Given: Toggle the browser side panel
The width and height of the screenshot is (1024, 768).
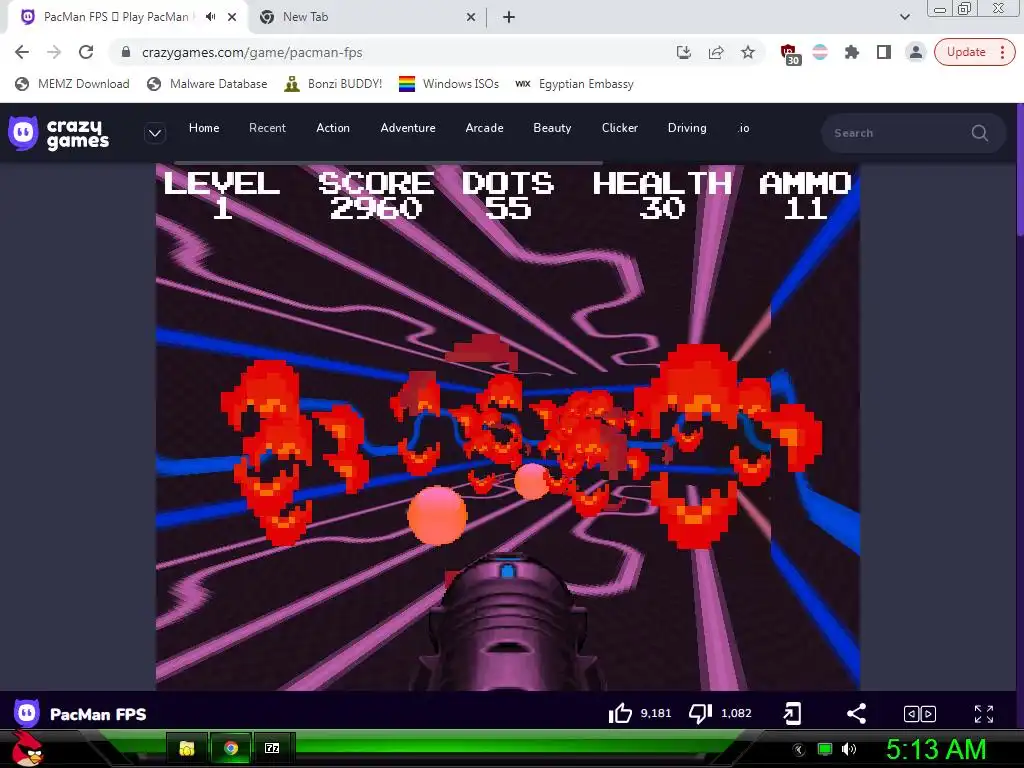Looking at the screenshot, I should tap(884, 52).
